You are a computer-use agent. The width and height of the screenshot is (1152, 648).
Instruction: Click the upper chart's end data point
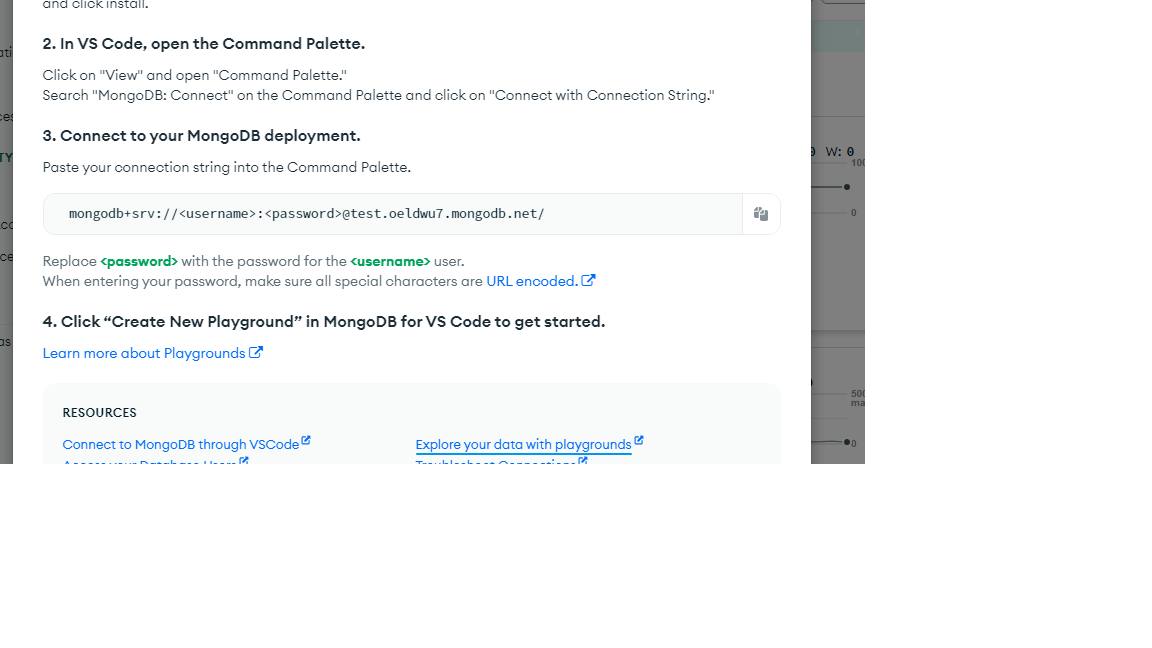click(x=847, y=187)
